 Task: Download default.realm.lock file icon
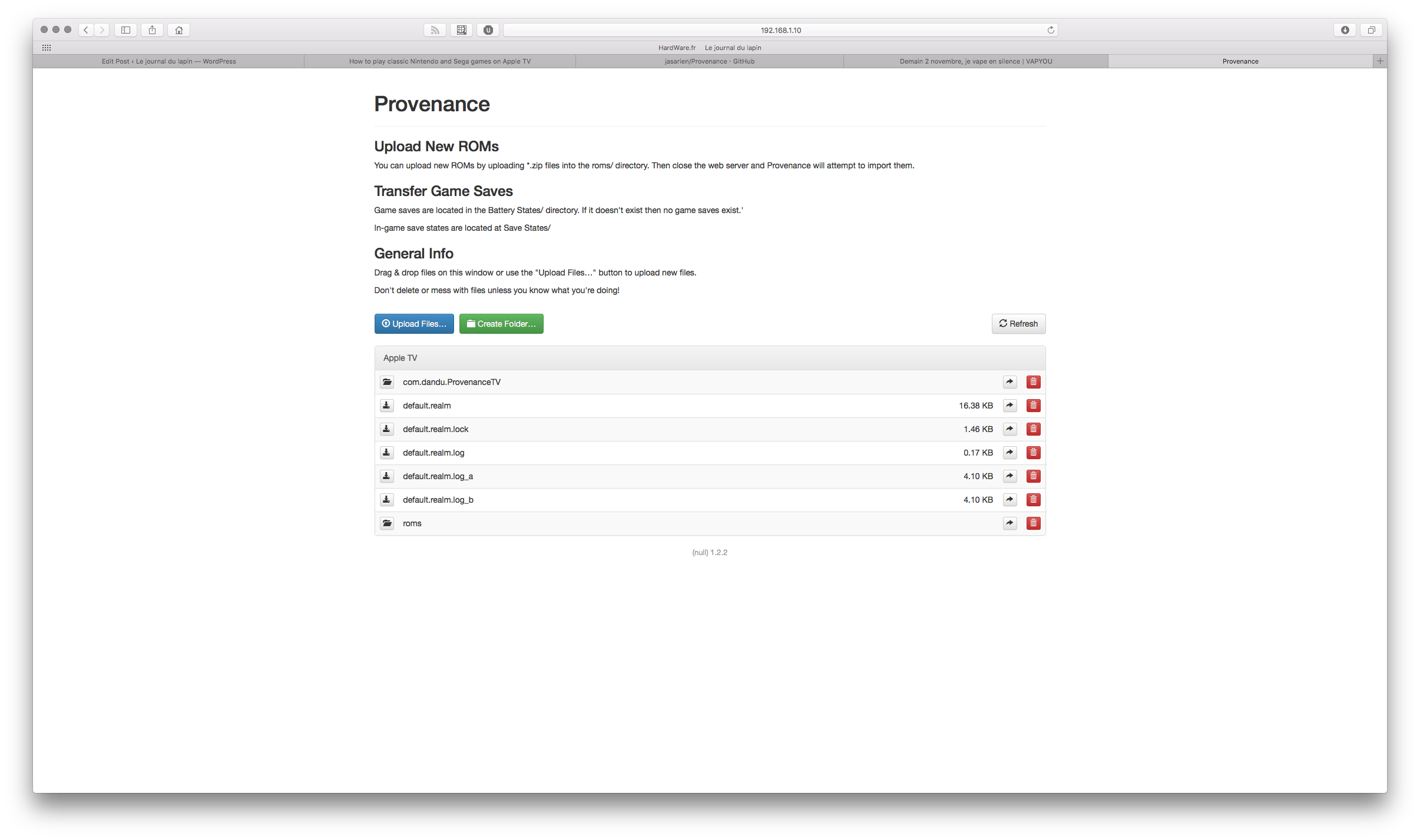tap(386, 429)
